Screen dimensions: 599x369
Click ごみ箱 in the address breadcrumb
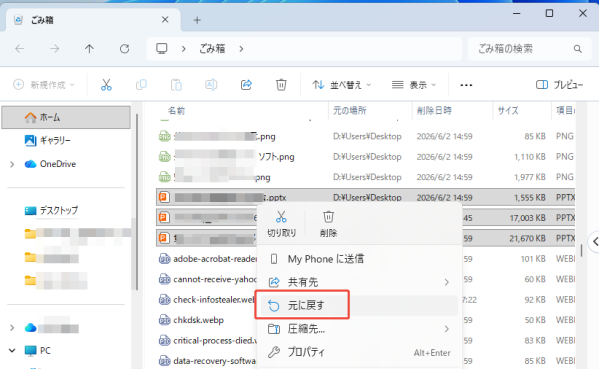pos(212,49)
